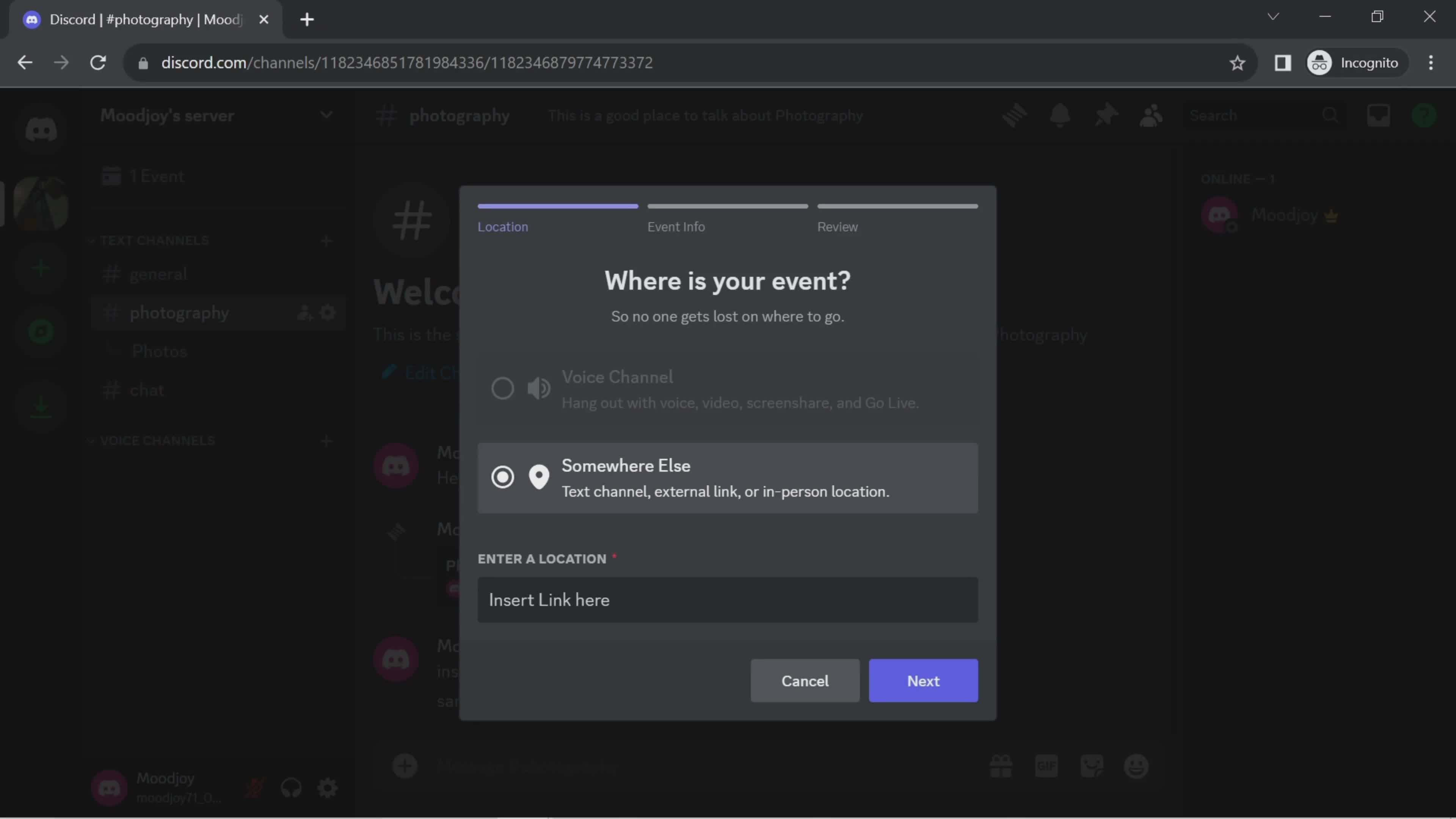View site information lock icon
Screen dimensions: 1456x819
point(143,63)
